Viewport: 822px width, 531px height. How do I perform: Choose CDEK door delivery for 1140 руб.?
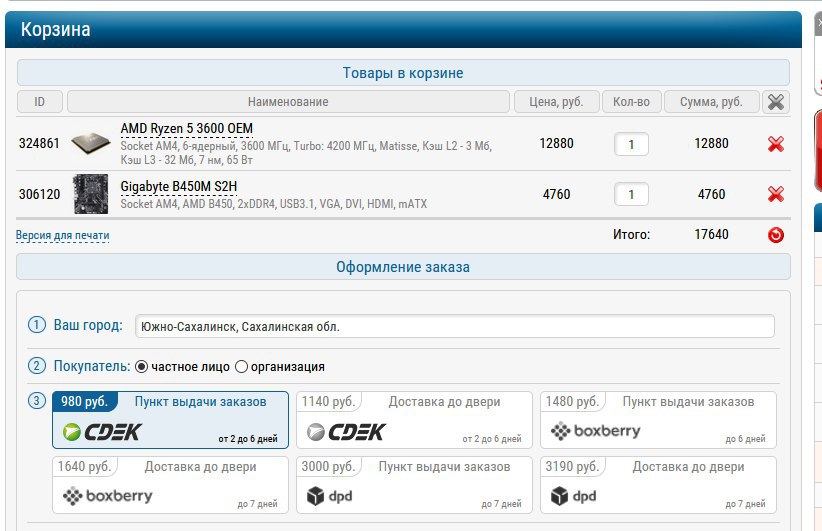click(x=414, y=420)
